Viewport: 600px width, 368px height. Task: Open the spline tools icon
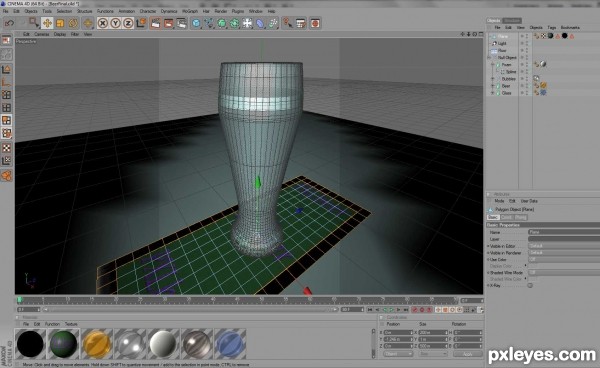209,23
